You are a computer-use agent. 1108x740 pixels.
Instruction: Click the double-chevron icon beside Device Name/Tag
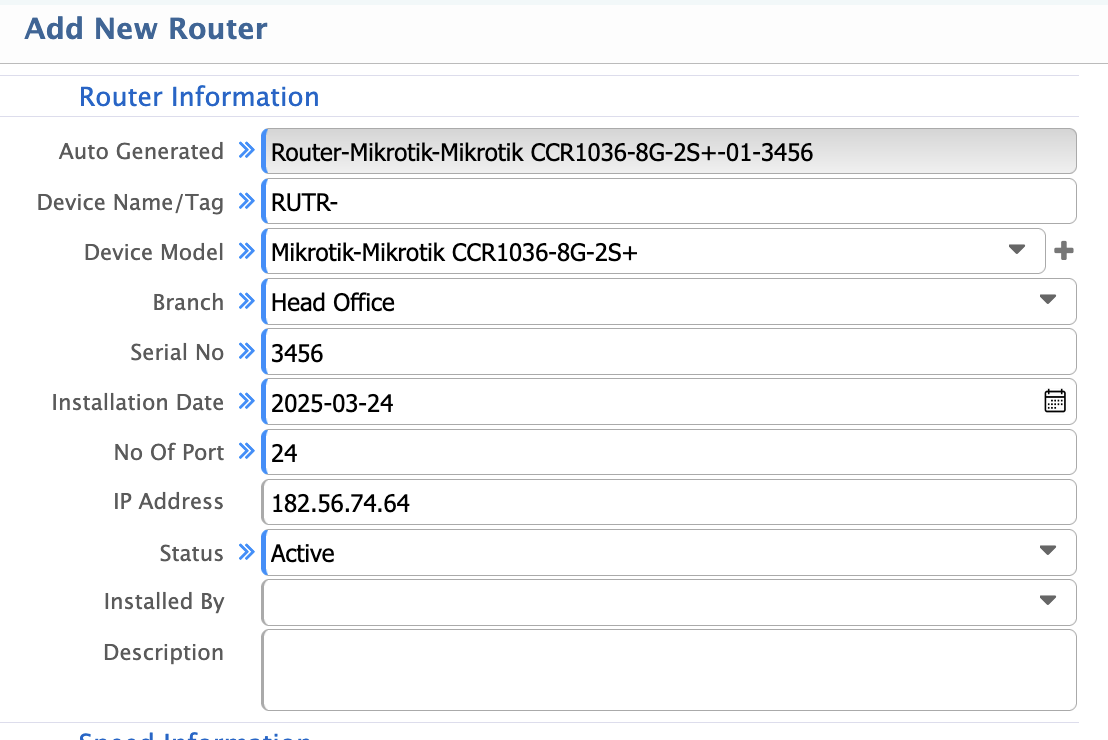click(x=245, y=201)
